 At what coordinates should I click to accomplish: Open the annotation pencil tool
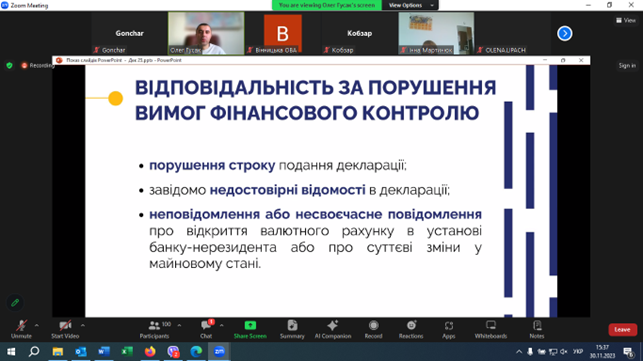point(15,303)
